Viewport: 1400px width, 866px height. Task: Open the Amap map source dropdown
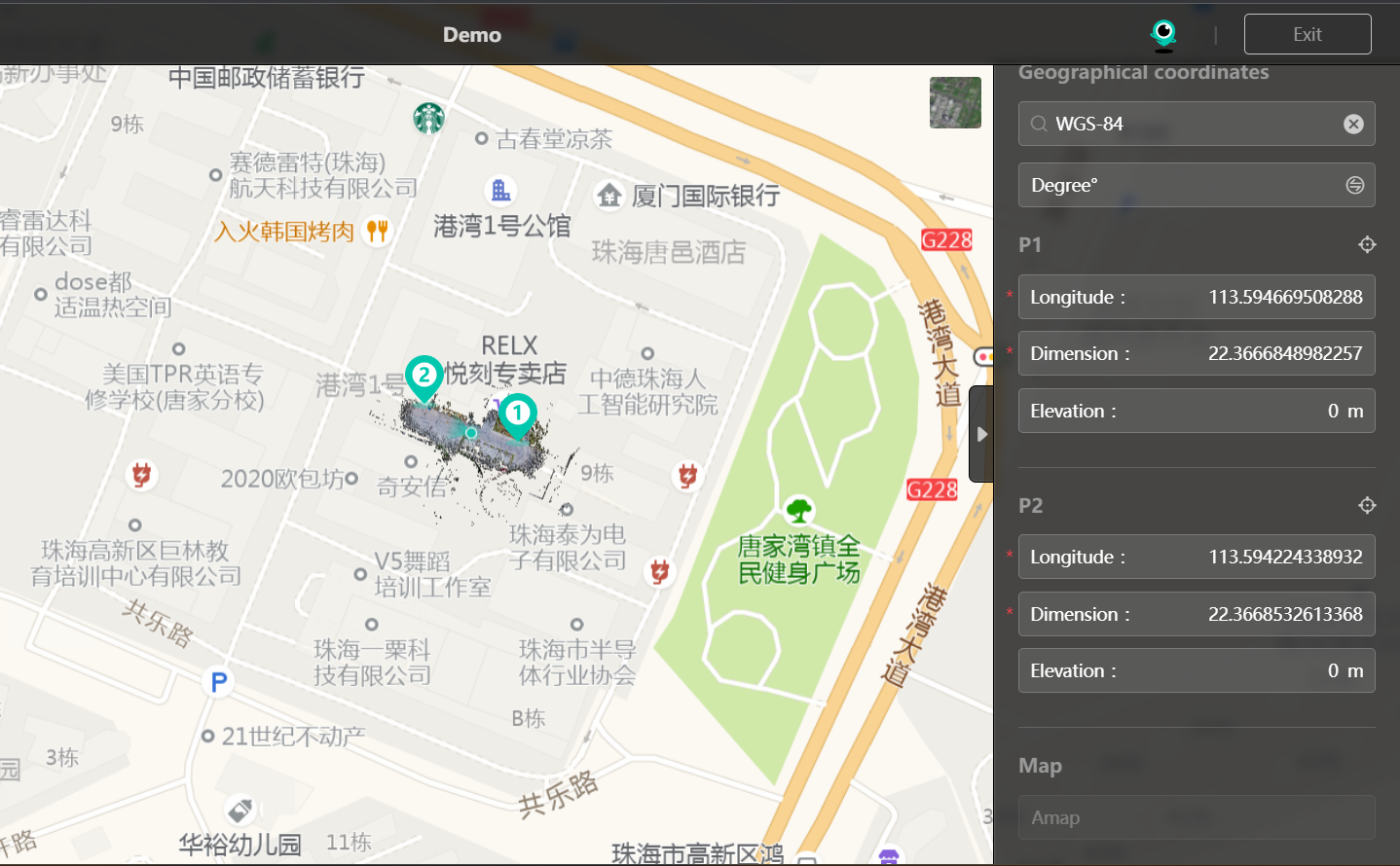click(x=1197, y=817)
